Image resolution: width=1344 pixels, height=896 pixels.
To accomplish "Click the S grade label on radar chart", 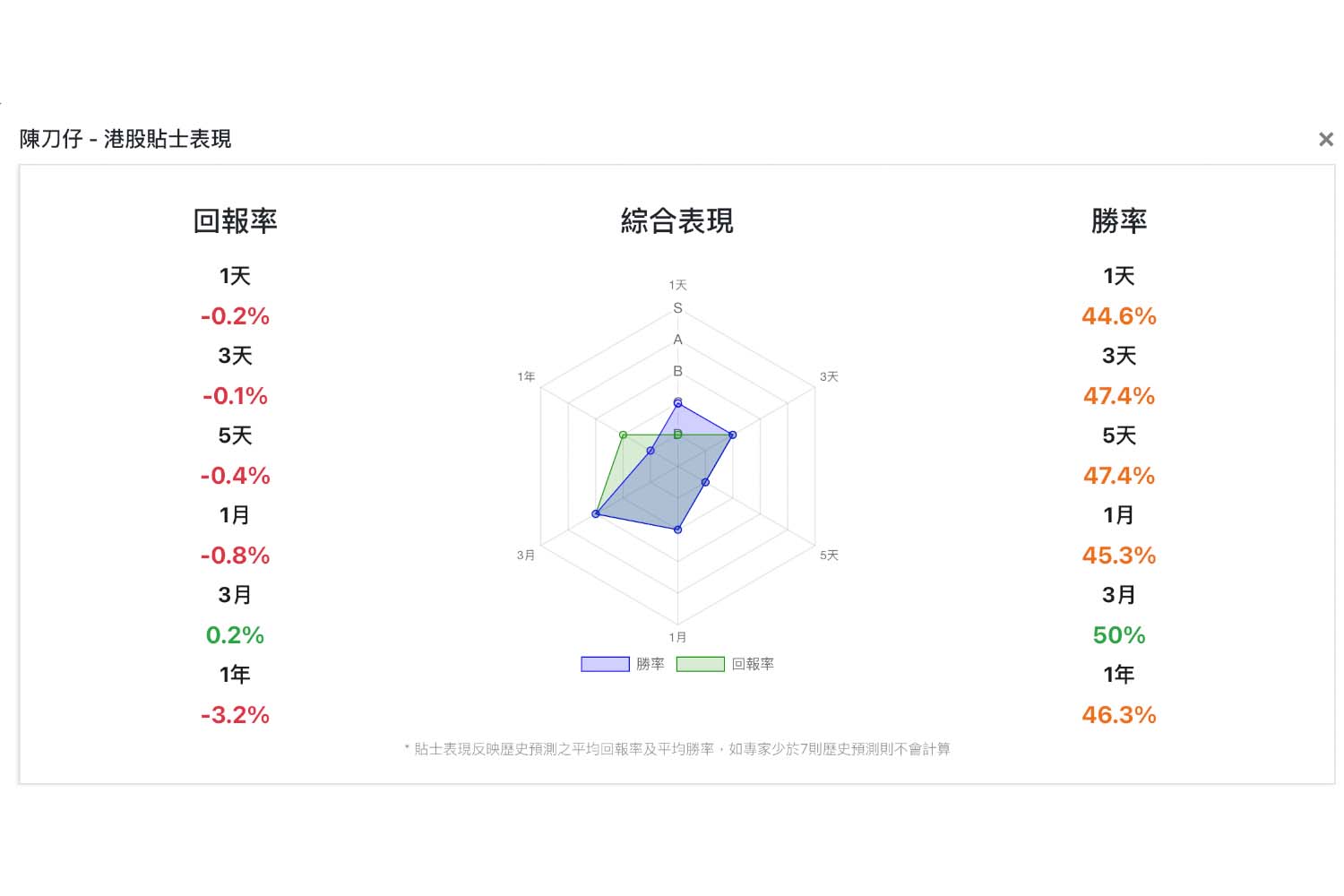I will (x=677, y=308).
